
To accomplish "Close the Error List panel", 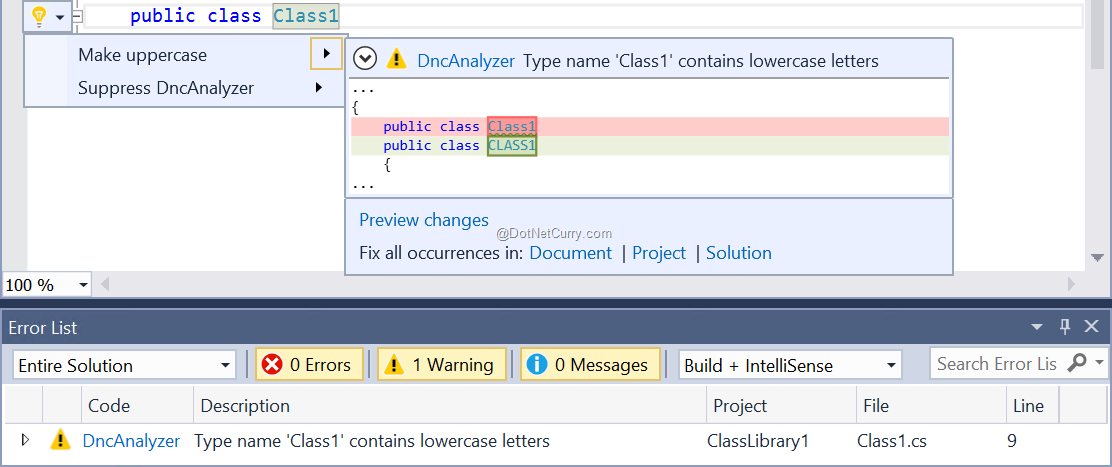I will pyautogui.click(x=1091, y=327).
